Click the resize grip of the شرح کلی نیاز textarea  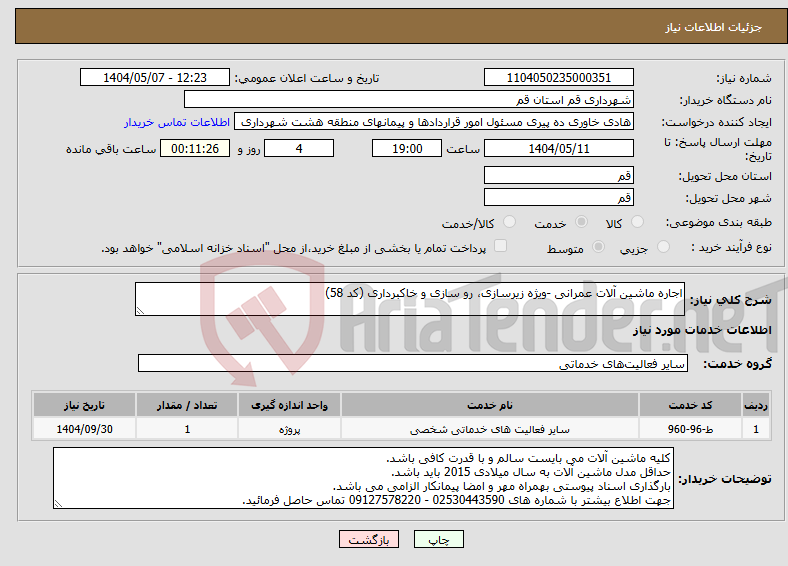tap(140, 311)
